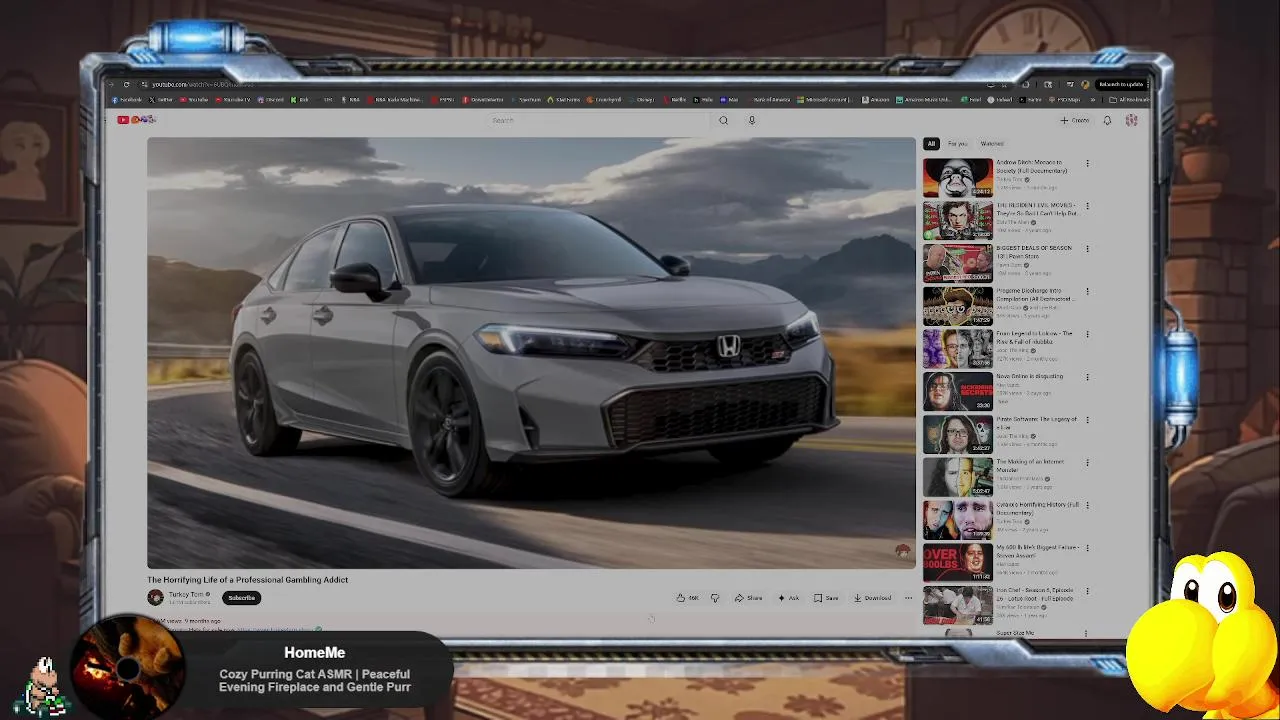Click the search magnifier button
Screen dimensions: 1280x720
723,120
